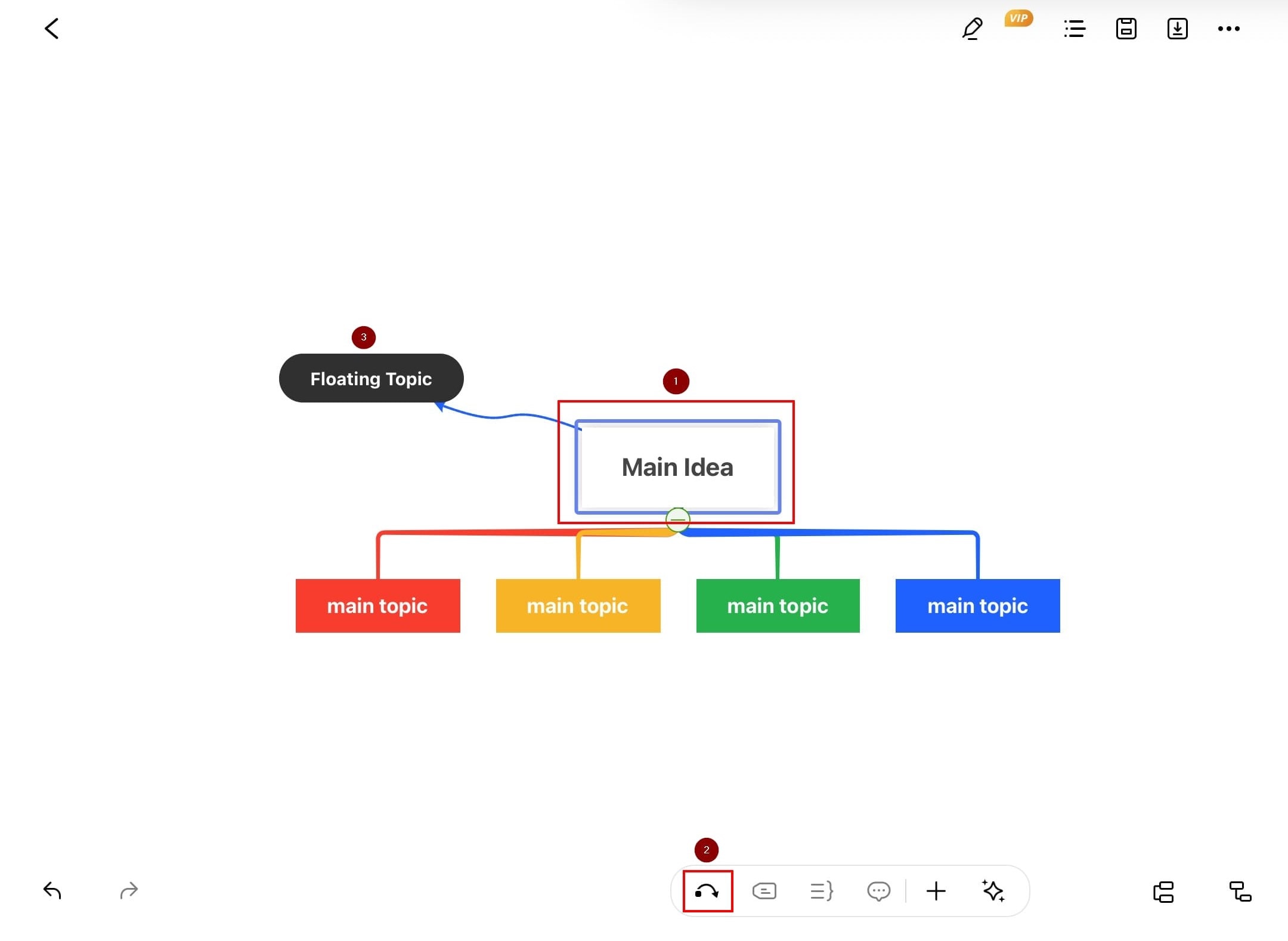
Task: Redo the undone action
Action: [x=129, y=891]
